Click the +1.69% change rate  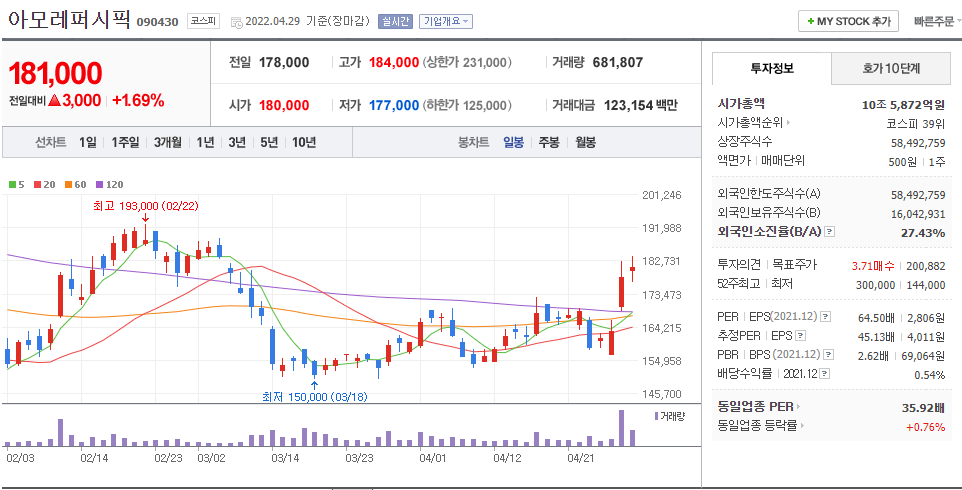138,101
